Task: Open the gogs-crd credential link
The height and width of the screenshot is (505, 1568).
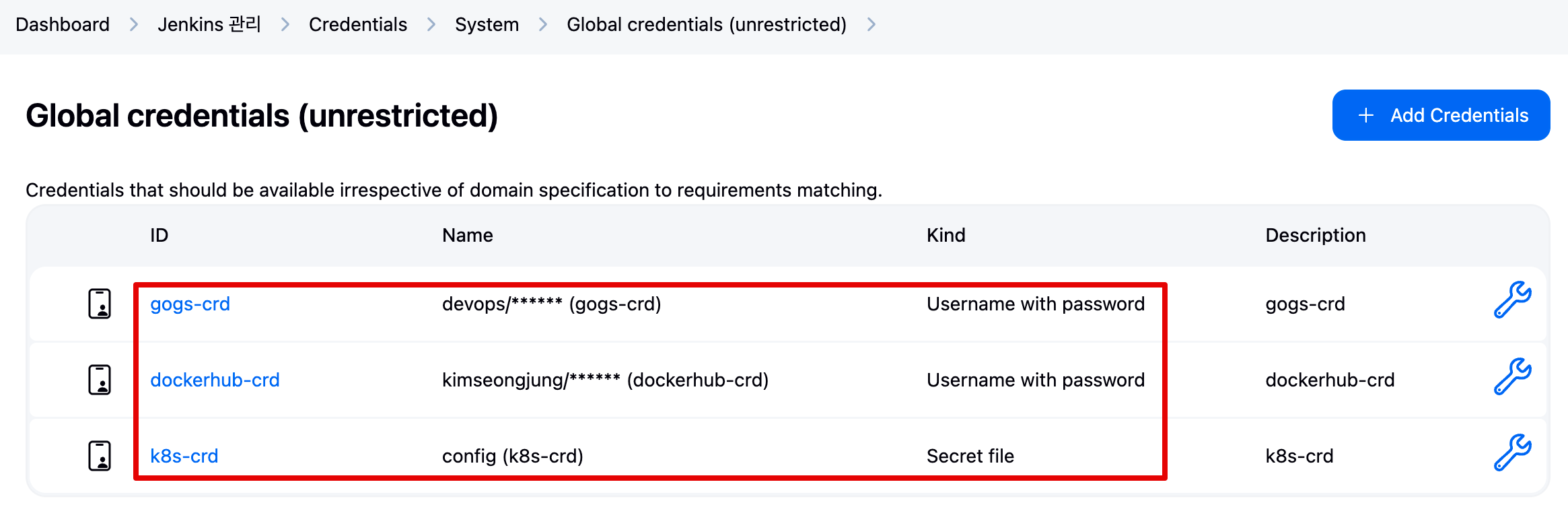Action: pyautogui.click(x=190, y=304)
